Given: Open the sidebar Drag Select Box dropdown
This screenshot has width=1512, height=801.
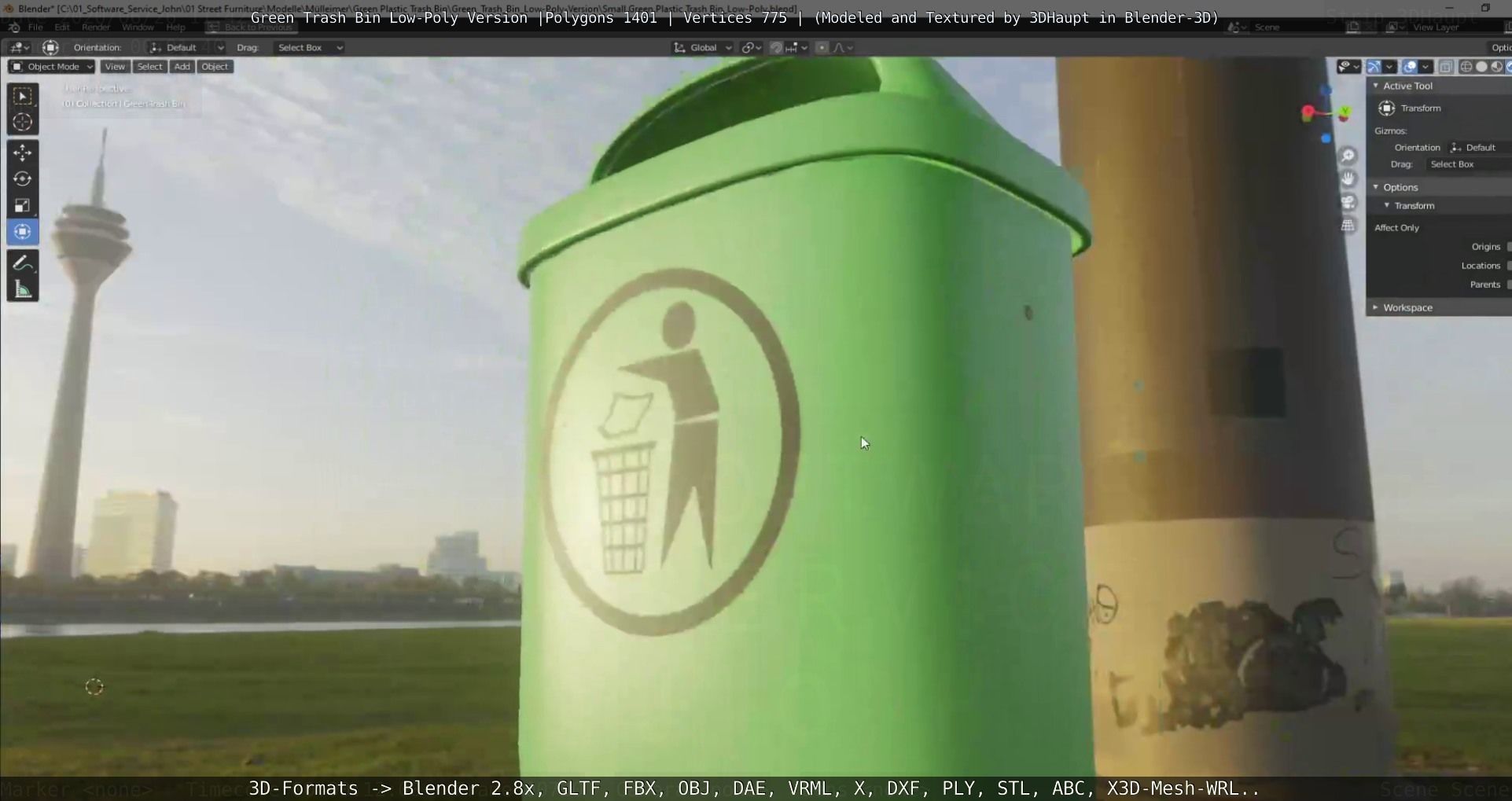Looking at the screenshot, I should [1469, 164].
